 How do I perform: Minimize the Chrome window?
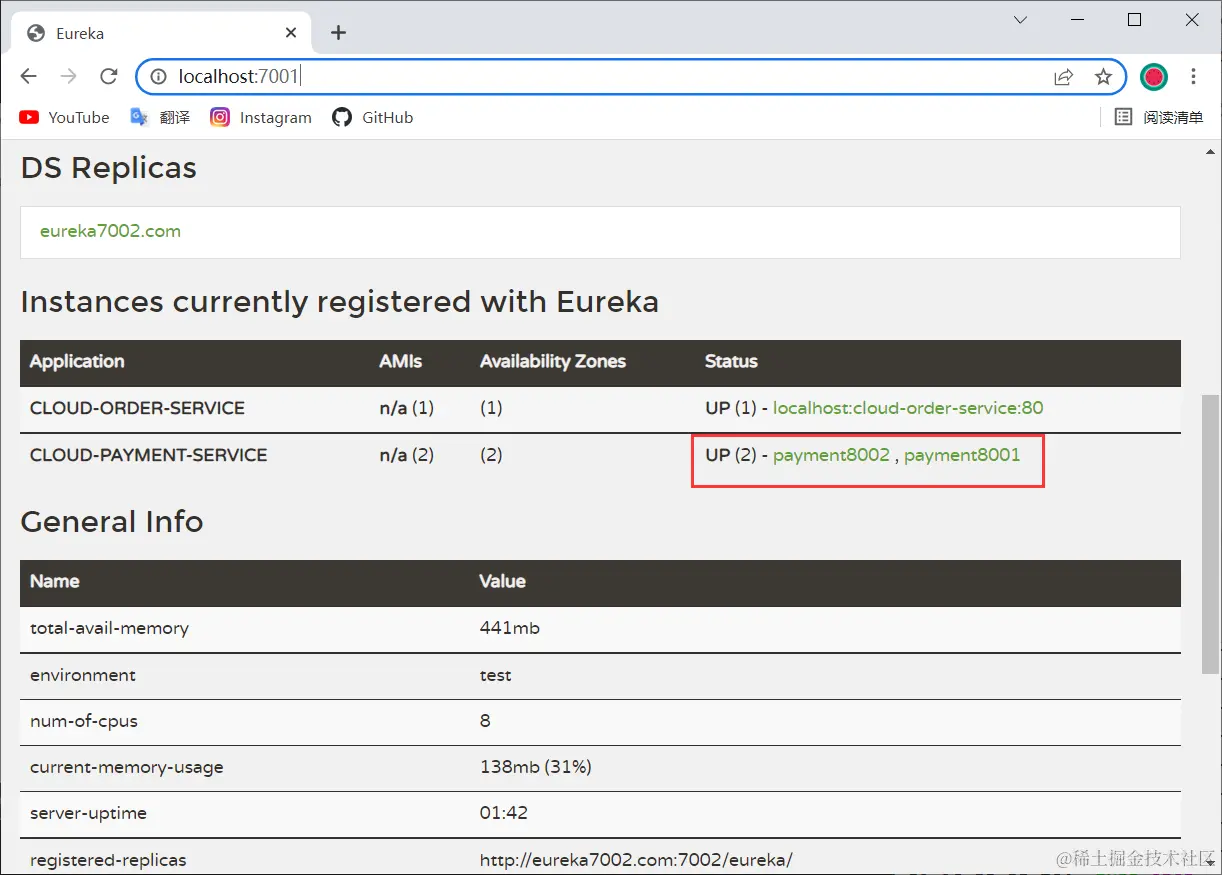point(1077,20)
